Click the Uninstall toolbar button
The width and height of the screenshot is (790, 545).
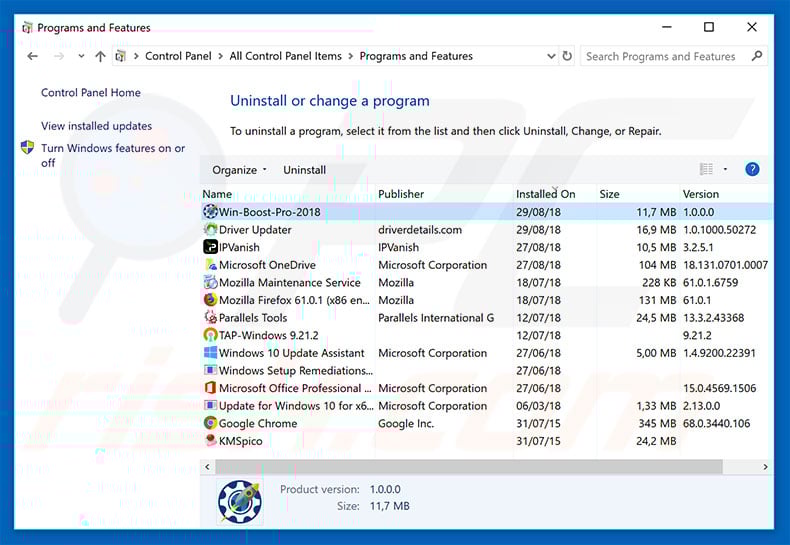(x=304, y=170)
